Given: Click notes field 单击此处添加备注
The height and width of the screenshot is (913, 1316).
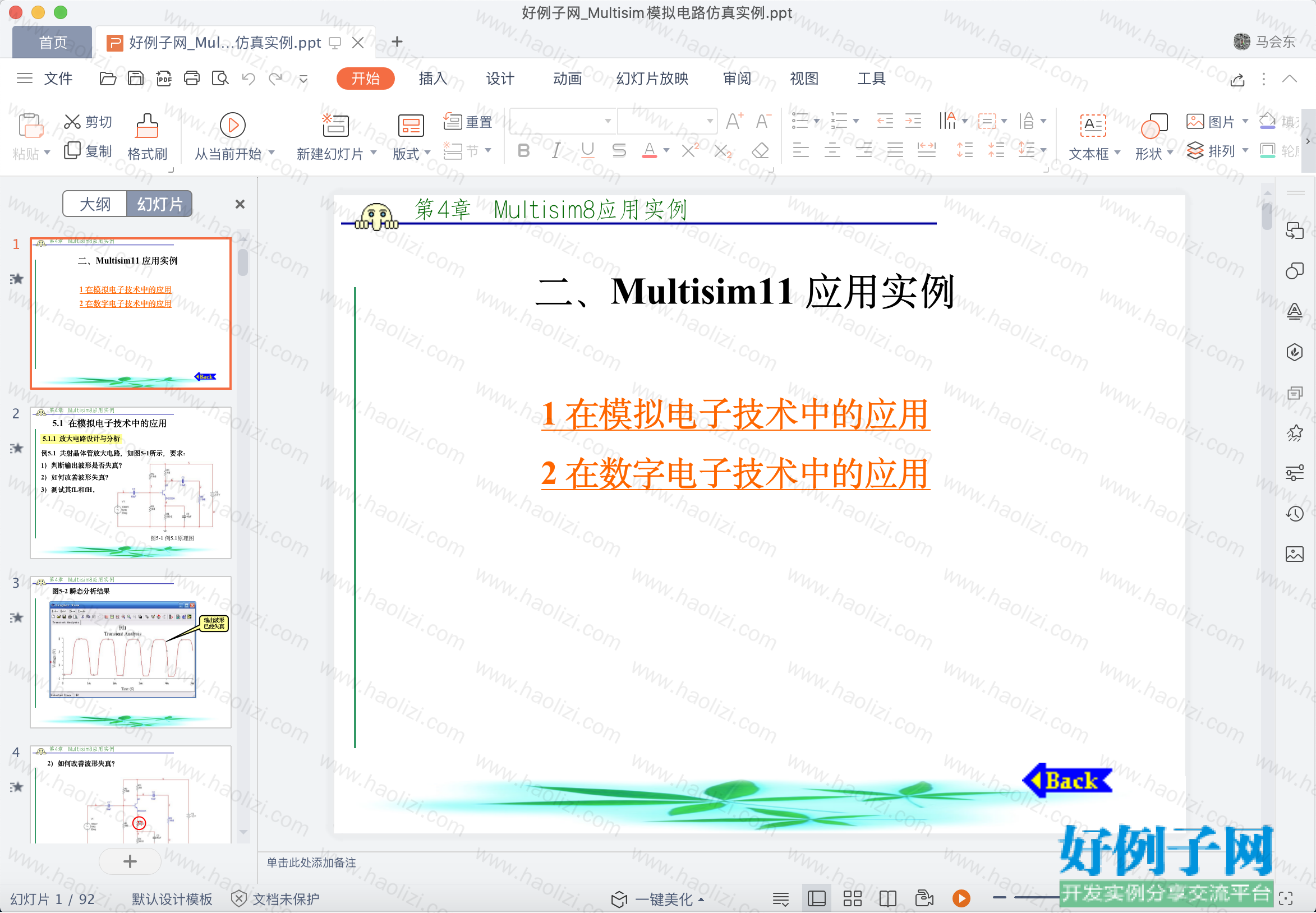Looking at the screenshot, I should [311, 863].
